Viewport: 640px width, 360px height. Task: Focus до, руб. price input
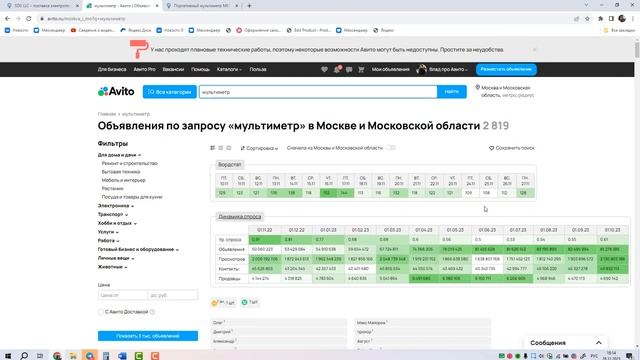coord(173,295)
